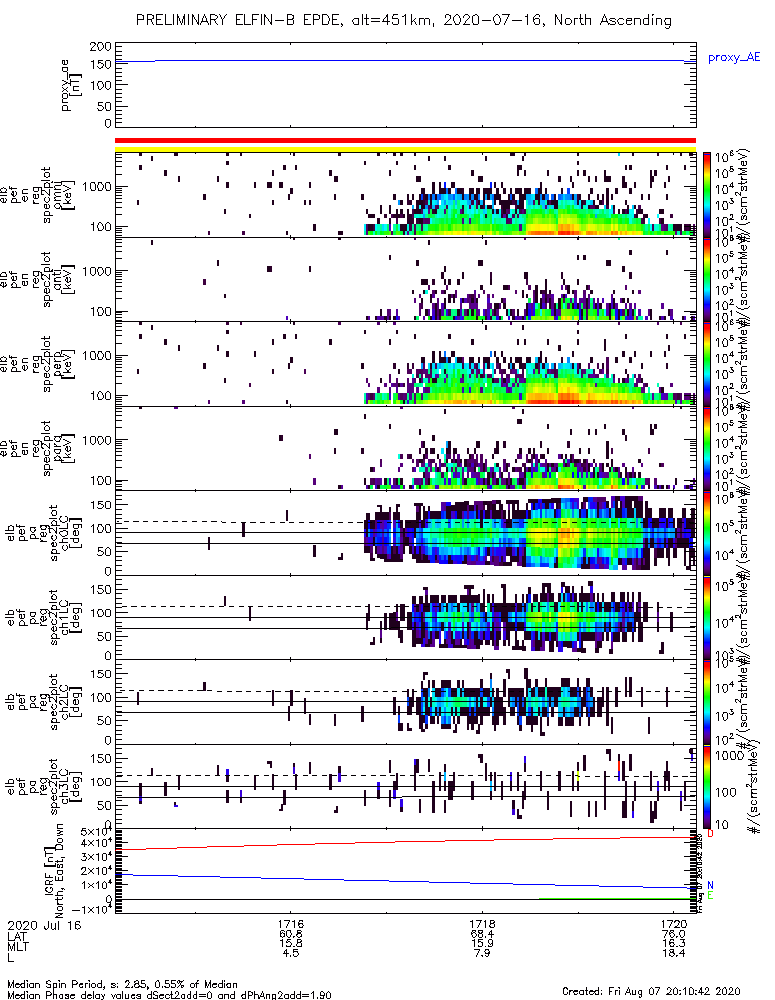This screenshot has height=1000, width=775.
Task: Click the '1720' time tick label
Action: 674,924
